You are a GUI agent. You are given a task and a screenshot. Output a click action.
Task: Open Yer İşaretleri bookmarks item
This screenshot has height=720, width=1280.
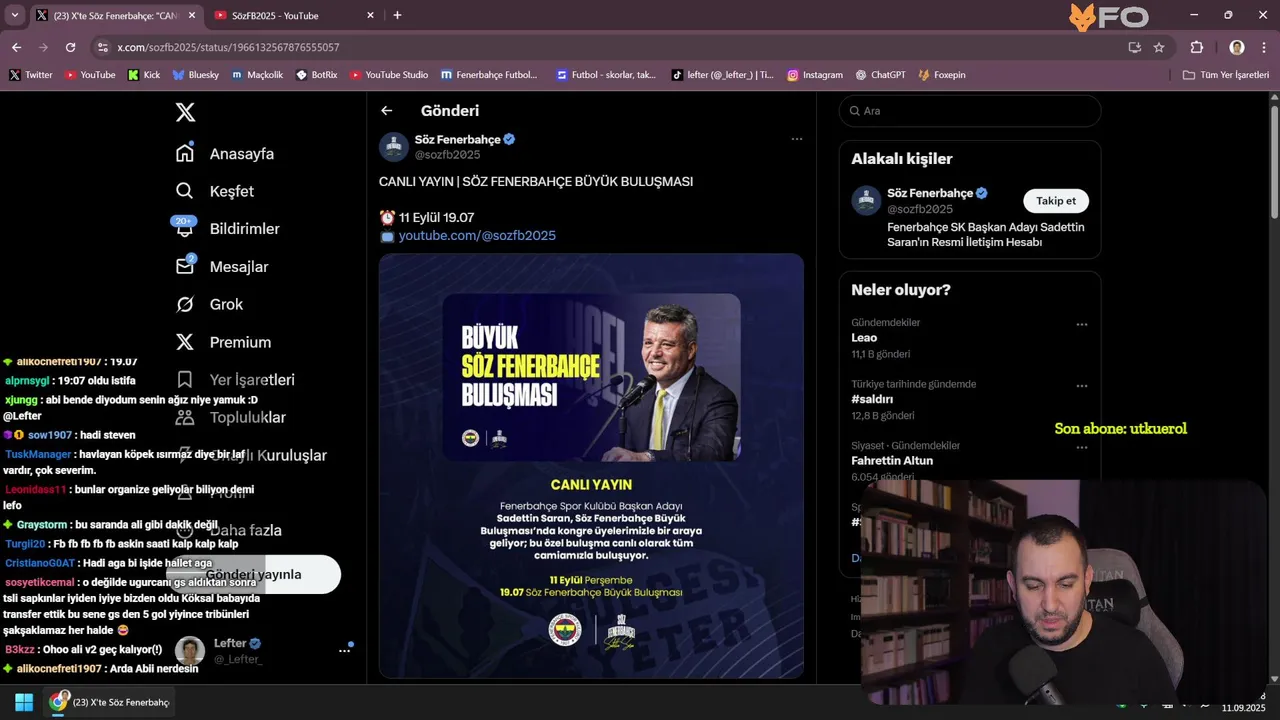(x=236, y=380)
